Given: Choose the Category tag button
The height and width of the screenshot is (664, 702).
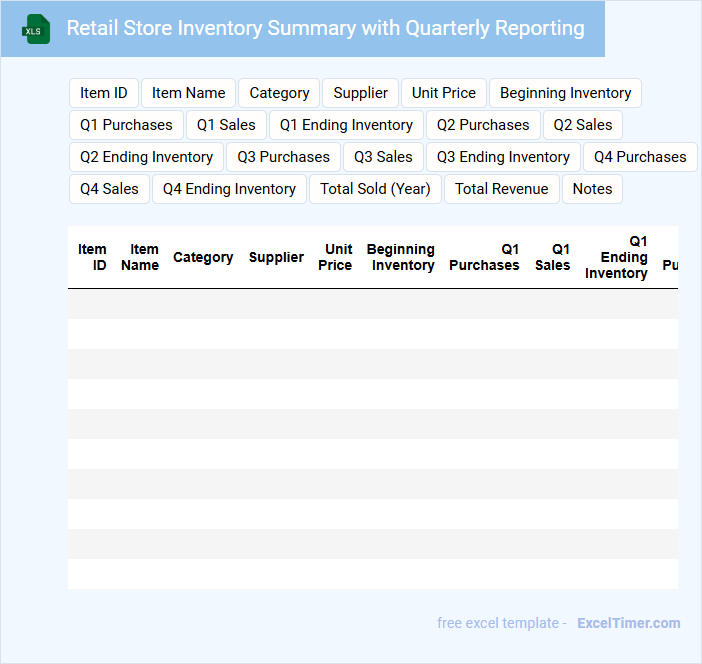Looking at the screenshot, I should pyautogui.click(x=279, y=93).
